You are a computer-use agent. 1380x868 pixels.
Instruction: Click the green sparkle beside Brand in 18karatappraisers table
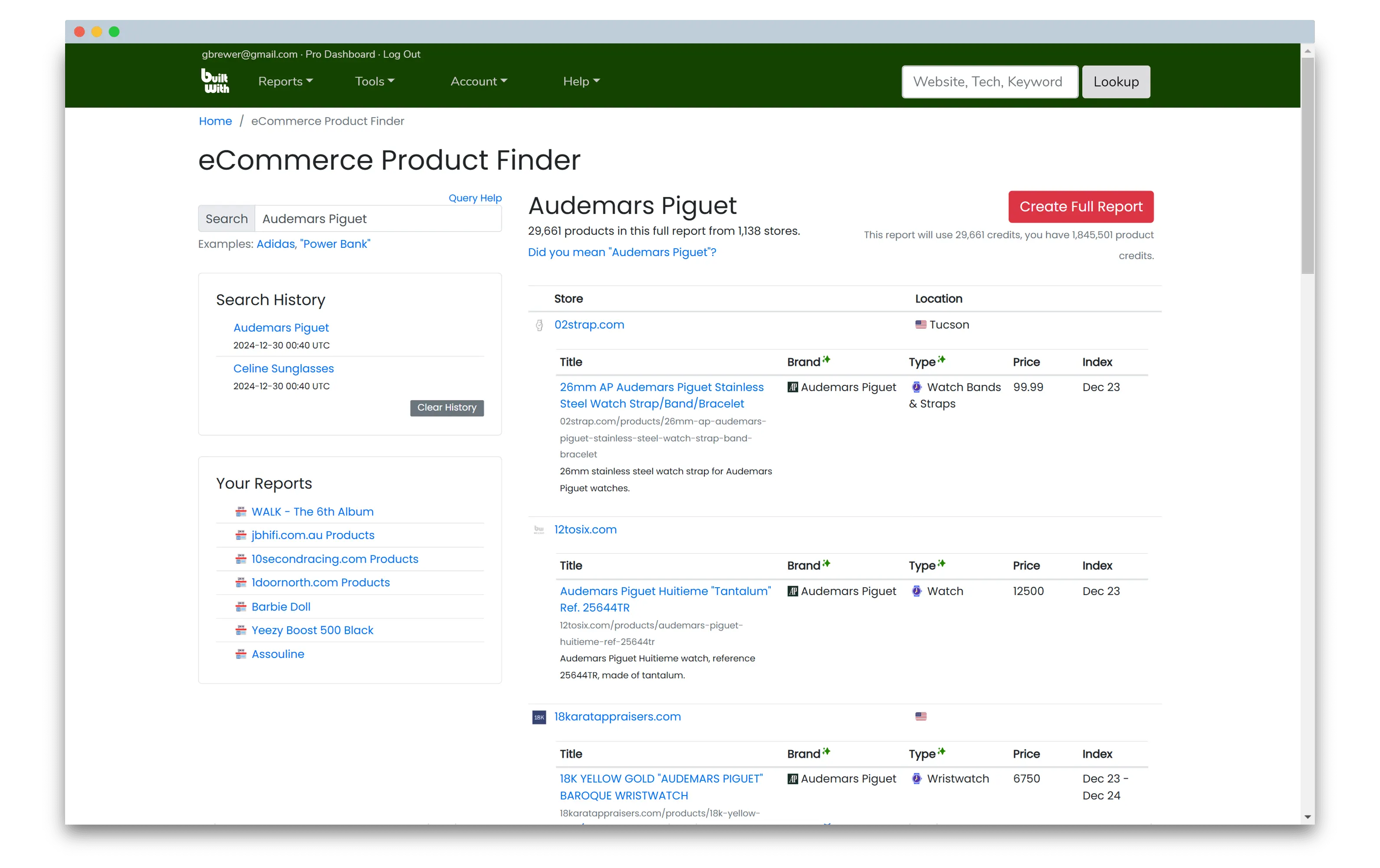[x=826, y=751]
